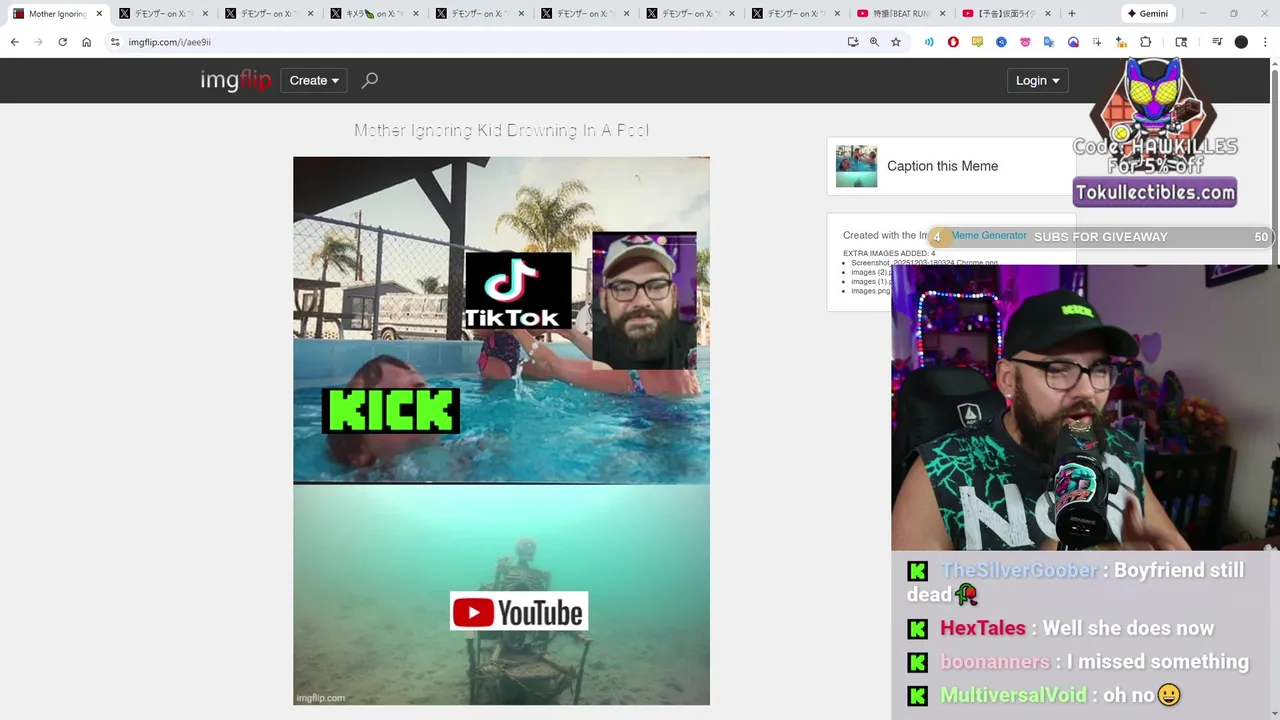1280x720 pixels.
Task: Open imgflip search magnifier
Action: pos(370,80)
